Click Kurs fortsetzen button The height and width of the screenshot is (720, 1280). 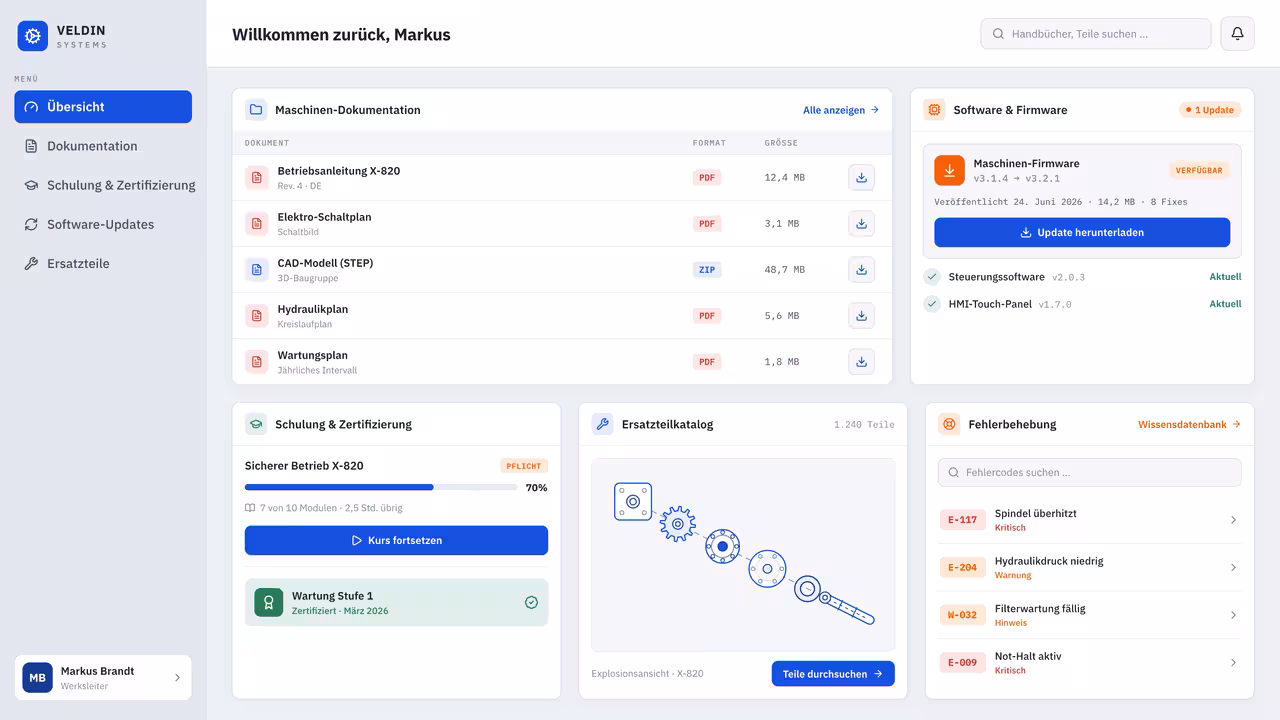point(396,540)
